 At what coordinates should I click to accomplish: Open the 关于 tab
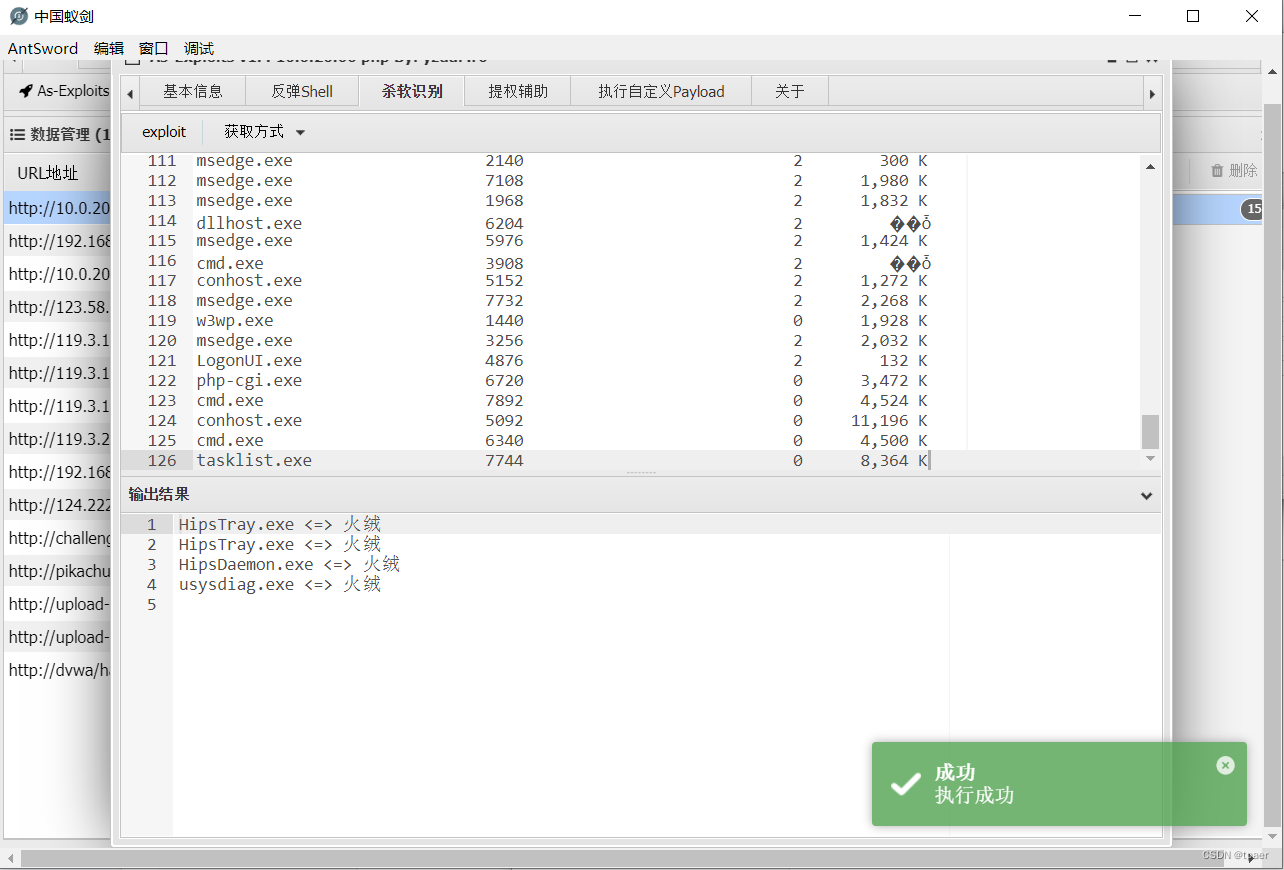pos(790,91)
